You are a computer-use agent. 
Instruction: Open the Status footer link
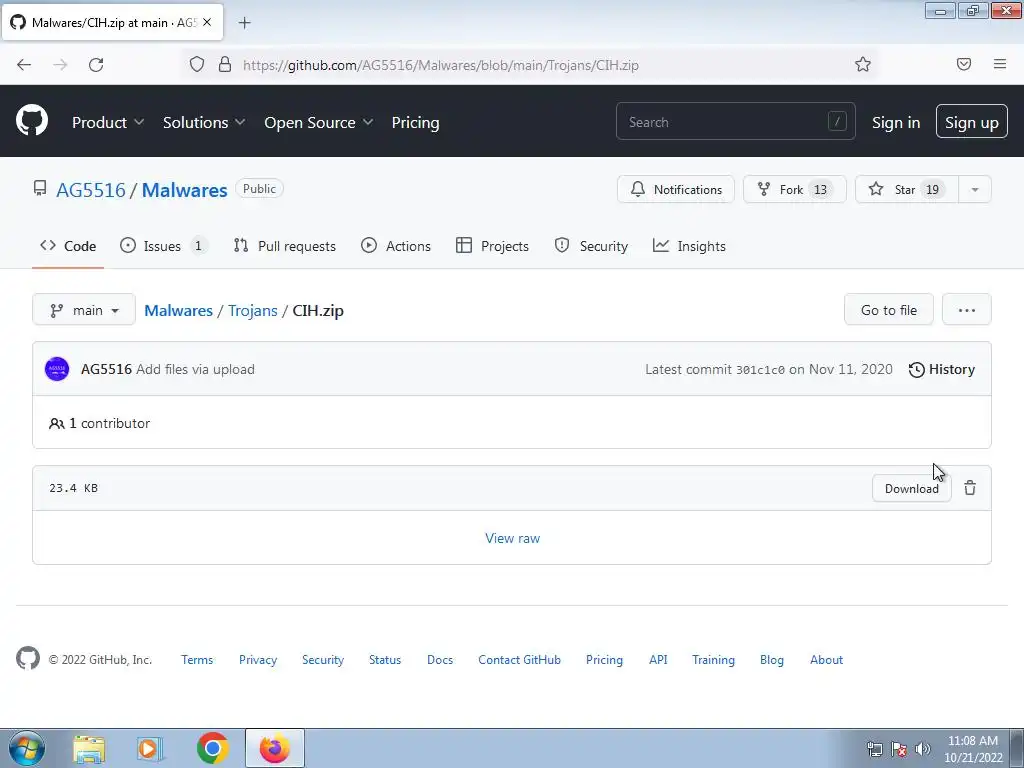pos(385,660)
